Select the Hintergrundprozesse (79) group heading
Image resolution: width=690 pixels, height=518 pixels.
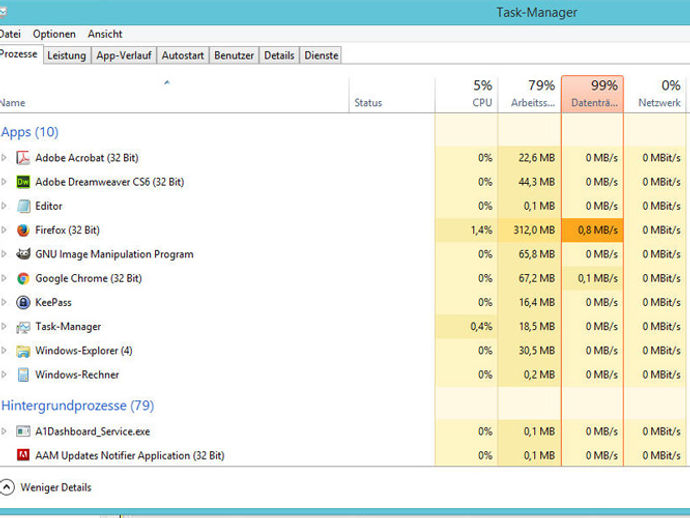click(77, 405)
